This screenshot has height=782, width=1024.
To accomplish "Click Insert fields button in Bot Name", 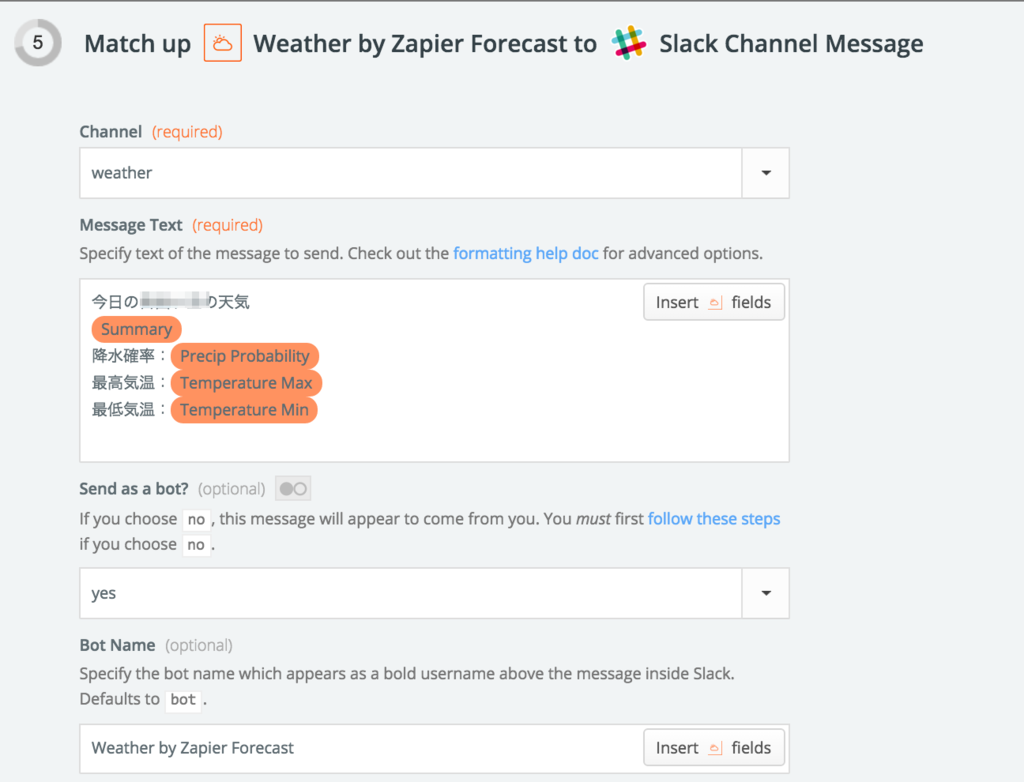I will pos(714,747).
